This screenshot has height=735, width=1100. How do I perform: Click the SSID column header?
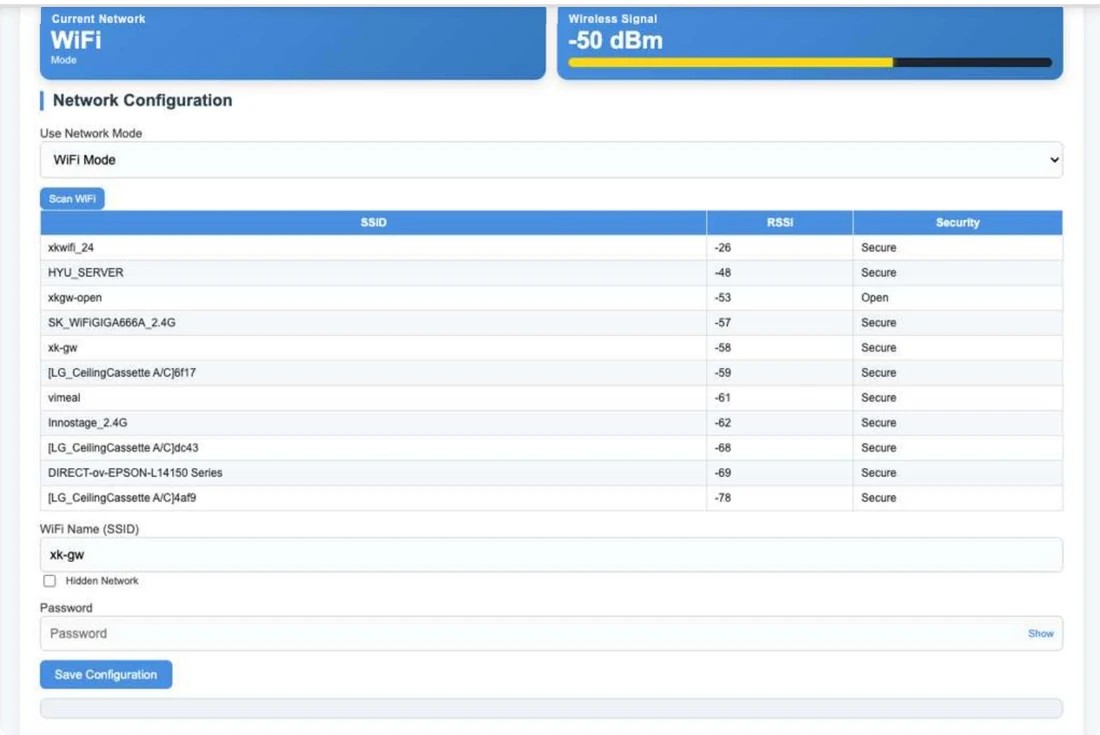[373, 222]
